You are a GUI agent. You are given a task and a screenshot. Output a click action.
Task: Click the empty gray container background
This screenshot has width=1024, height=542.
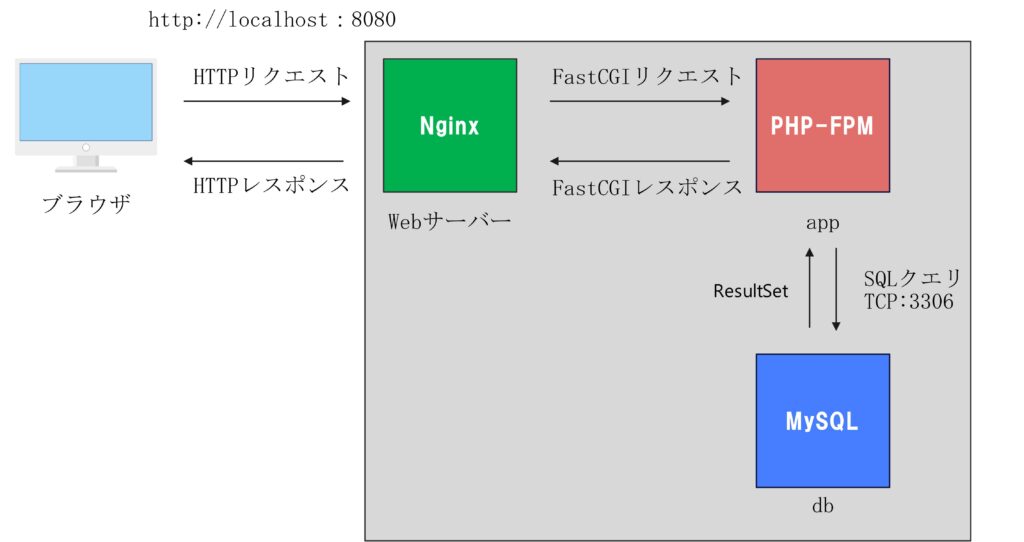point(555,392)
